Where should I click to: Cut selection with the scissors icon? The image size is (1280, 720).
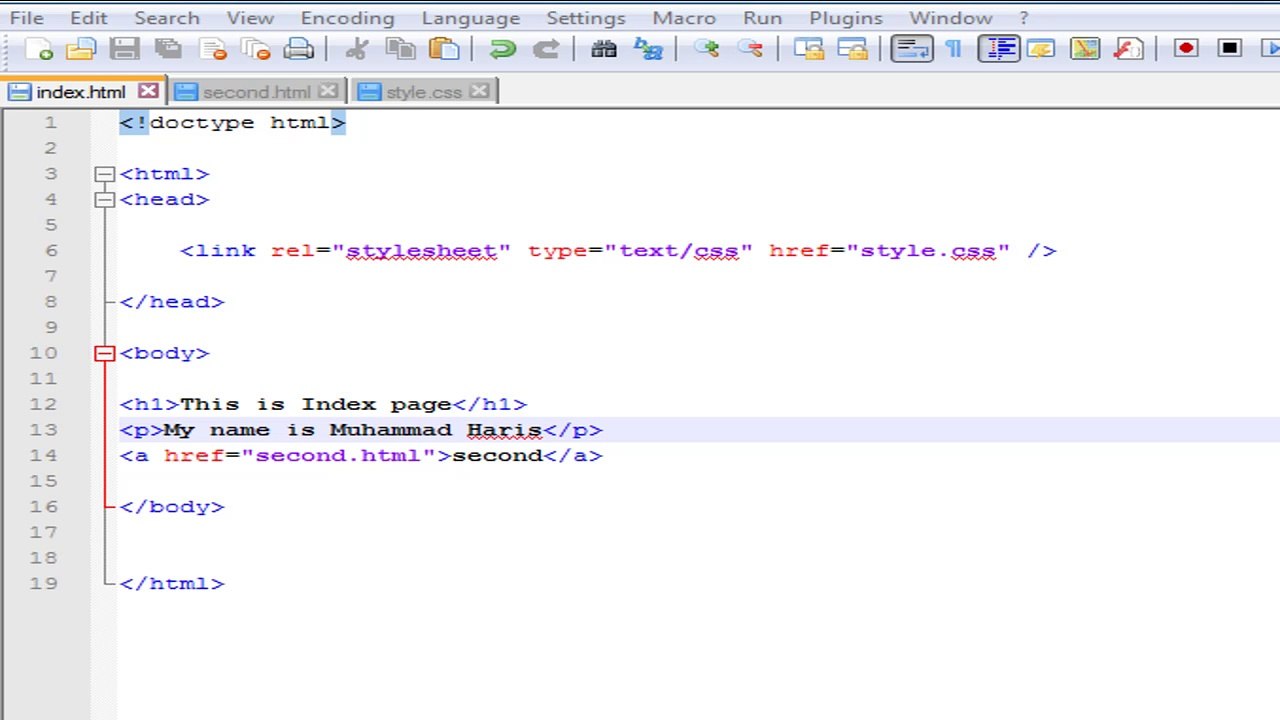point(356,49)
